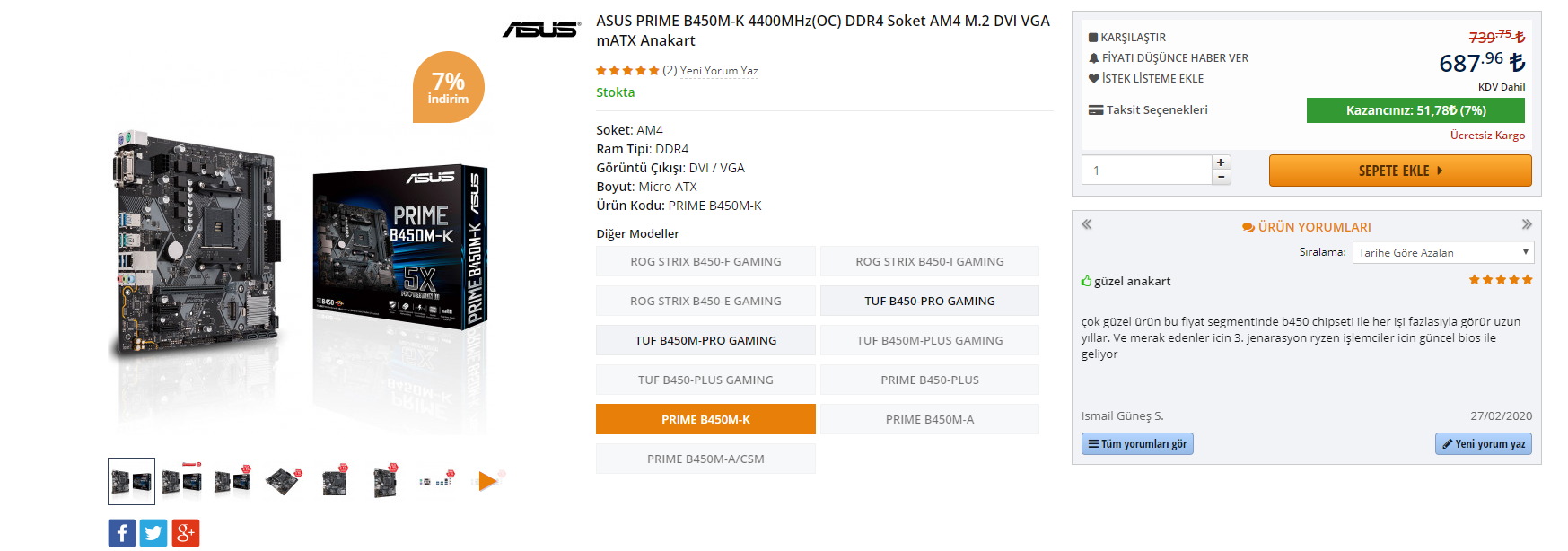This screenshot has height=551, width=1568.
Task: Decrease quantity with the minus stepper
Action: point(1221,177)
